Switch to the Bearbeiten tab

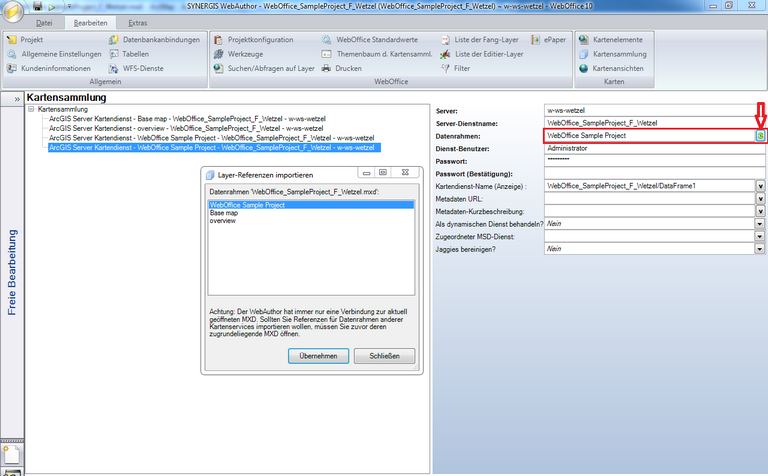pos(91,23)
